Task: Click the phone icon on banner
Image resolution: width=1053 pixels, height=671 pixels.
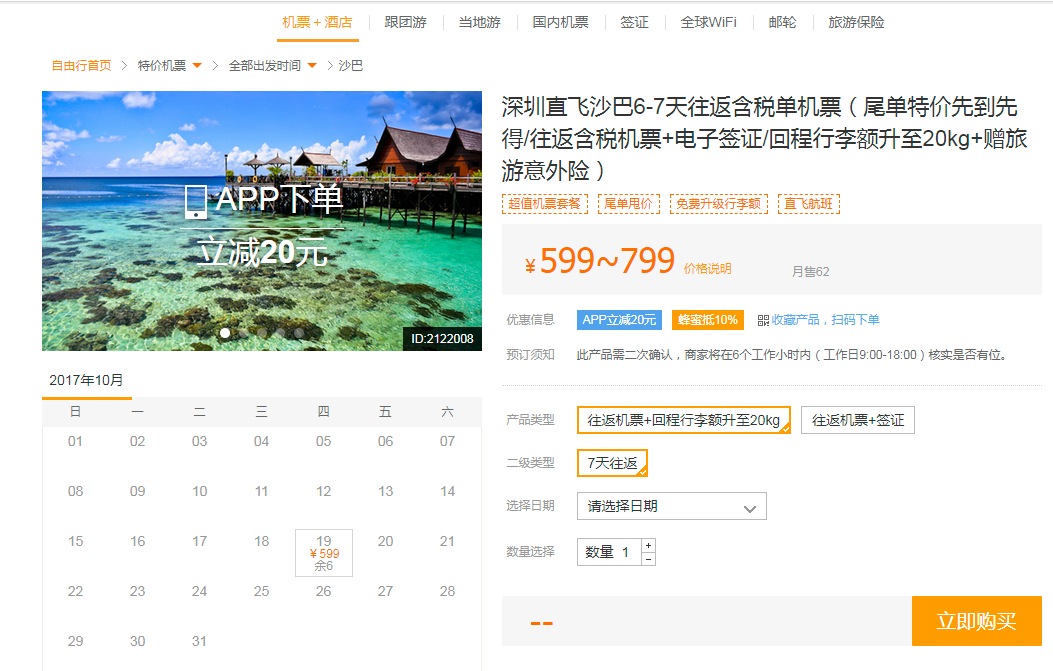Action: click(195, 202)
